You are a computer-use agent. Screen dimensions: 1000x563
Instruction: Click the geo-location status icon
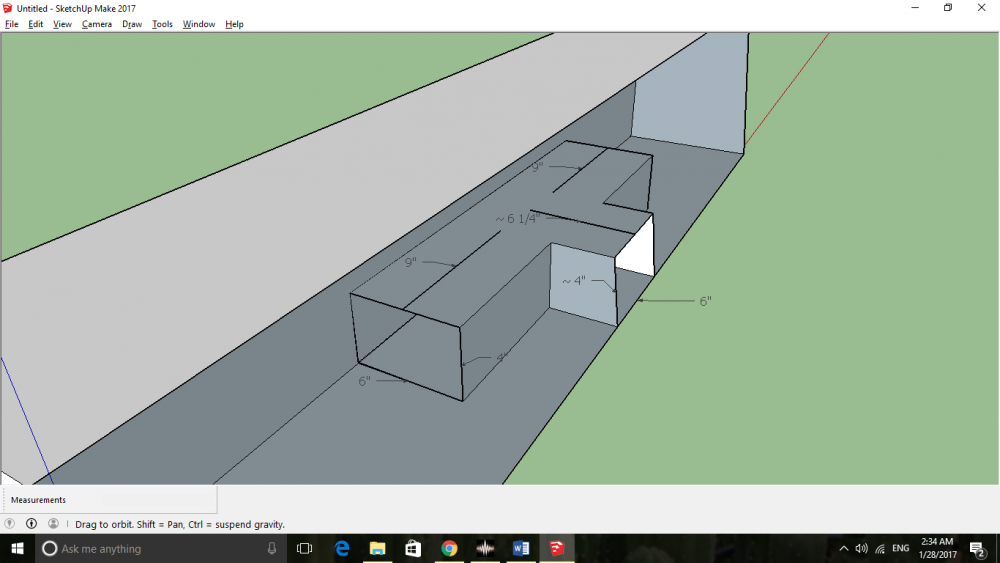(10, 523)
